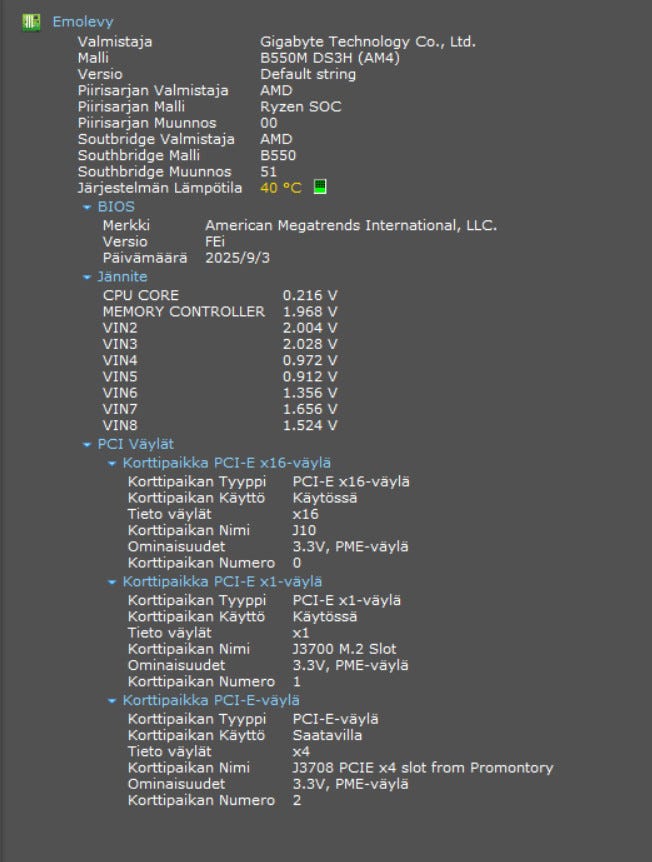The height and width of the screenshot is (862, 652).
Task: Click the Soutbridge Valmistaja label
Action: (156, 139)
